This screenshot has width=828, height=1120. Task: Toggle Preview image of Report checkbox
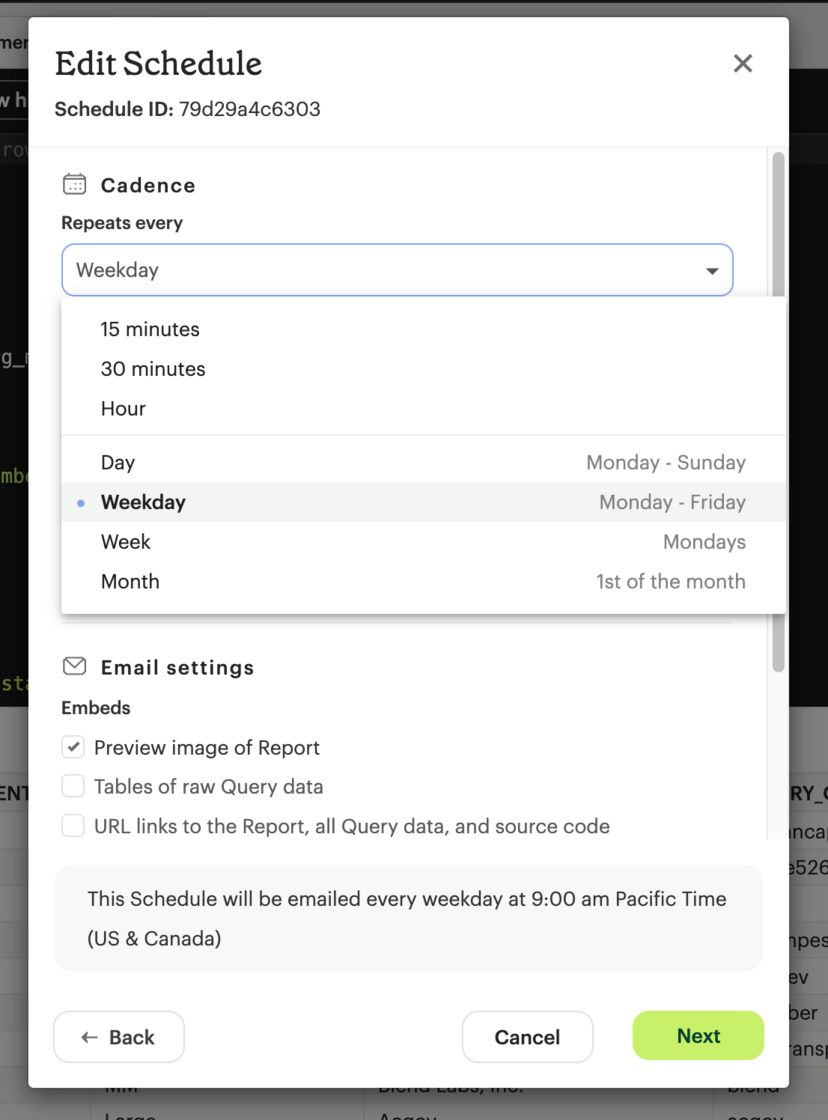(x=73, y=747)
